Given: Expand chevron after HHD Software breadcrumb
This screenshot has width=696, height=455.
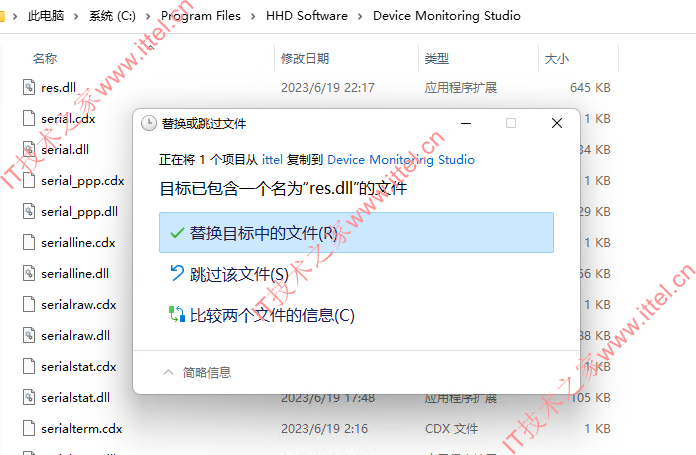Looking at the screenshot, I should 360,16.
